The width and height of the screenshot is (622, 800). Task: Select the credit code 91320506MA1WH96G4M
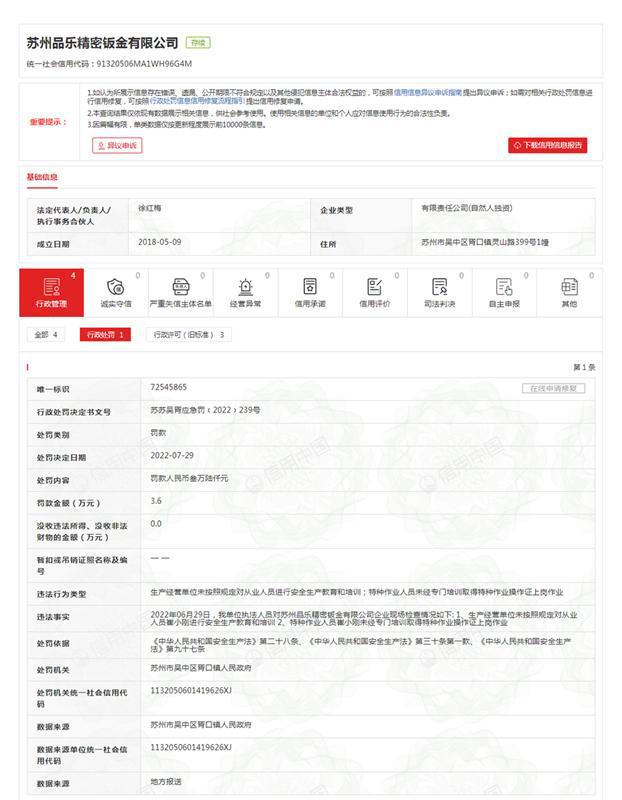pos(144,64)
